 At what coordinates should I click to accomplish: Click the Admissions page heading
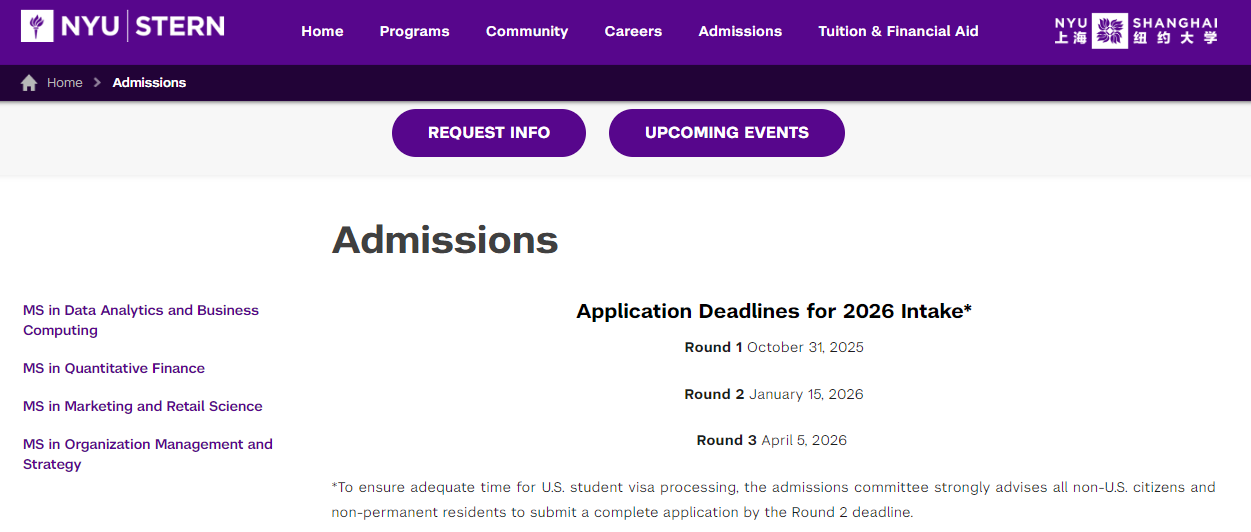pyautogui.click(x=445, y=240)
